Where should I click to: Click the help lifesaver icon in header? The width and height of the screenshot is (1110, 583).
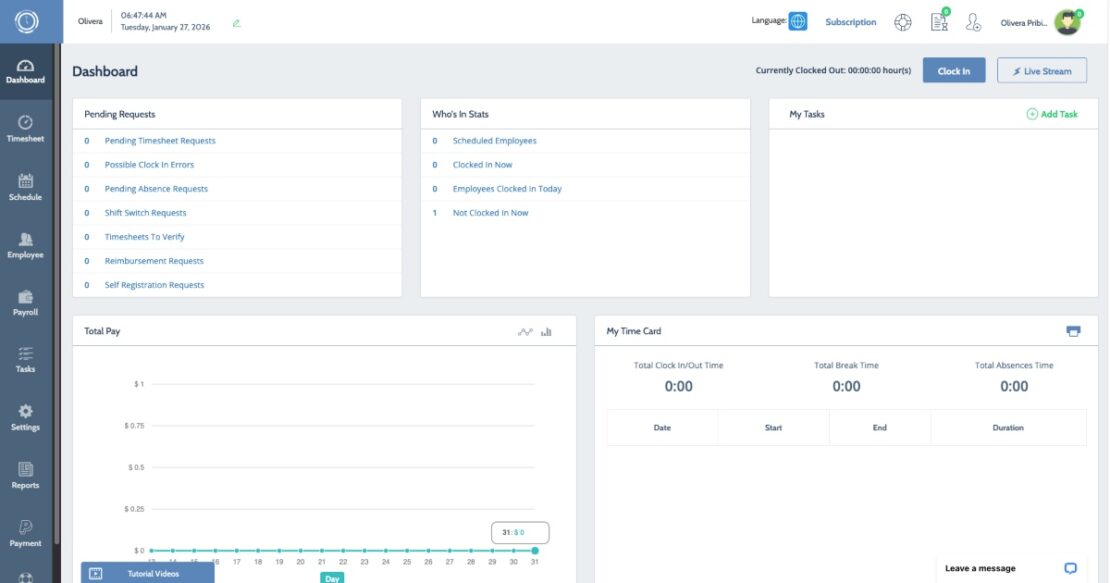coord(903,22)
